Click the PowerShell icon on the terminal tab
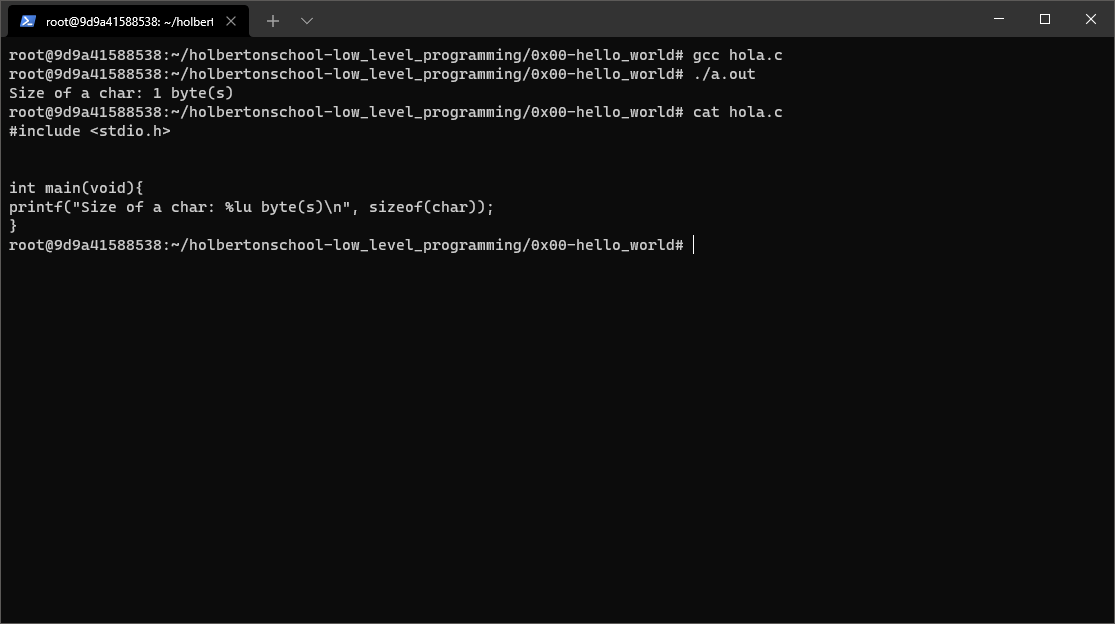This screenshot has height=624, width=1115. [25, 20]
